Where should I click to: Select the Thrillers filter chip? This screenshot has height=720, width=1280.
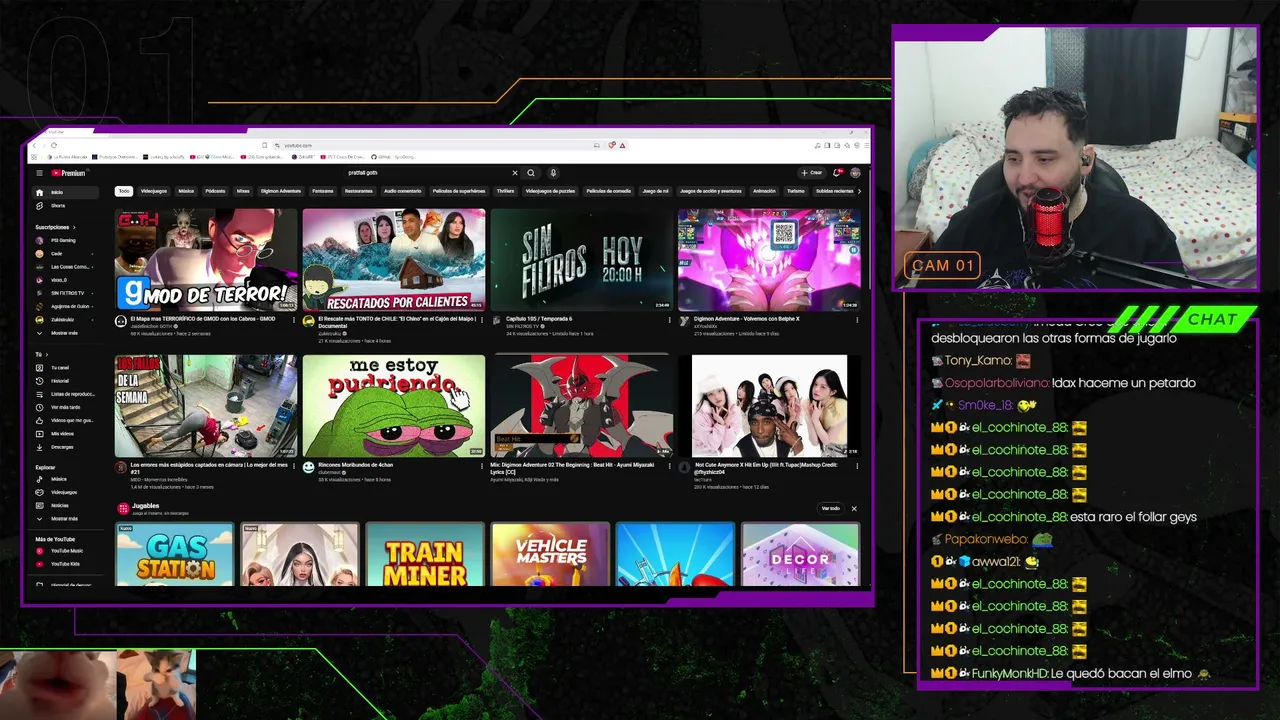click(505, 191)
